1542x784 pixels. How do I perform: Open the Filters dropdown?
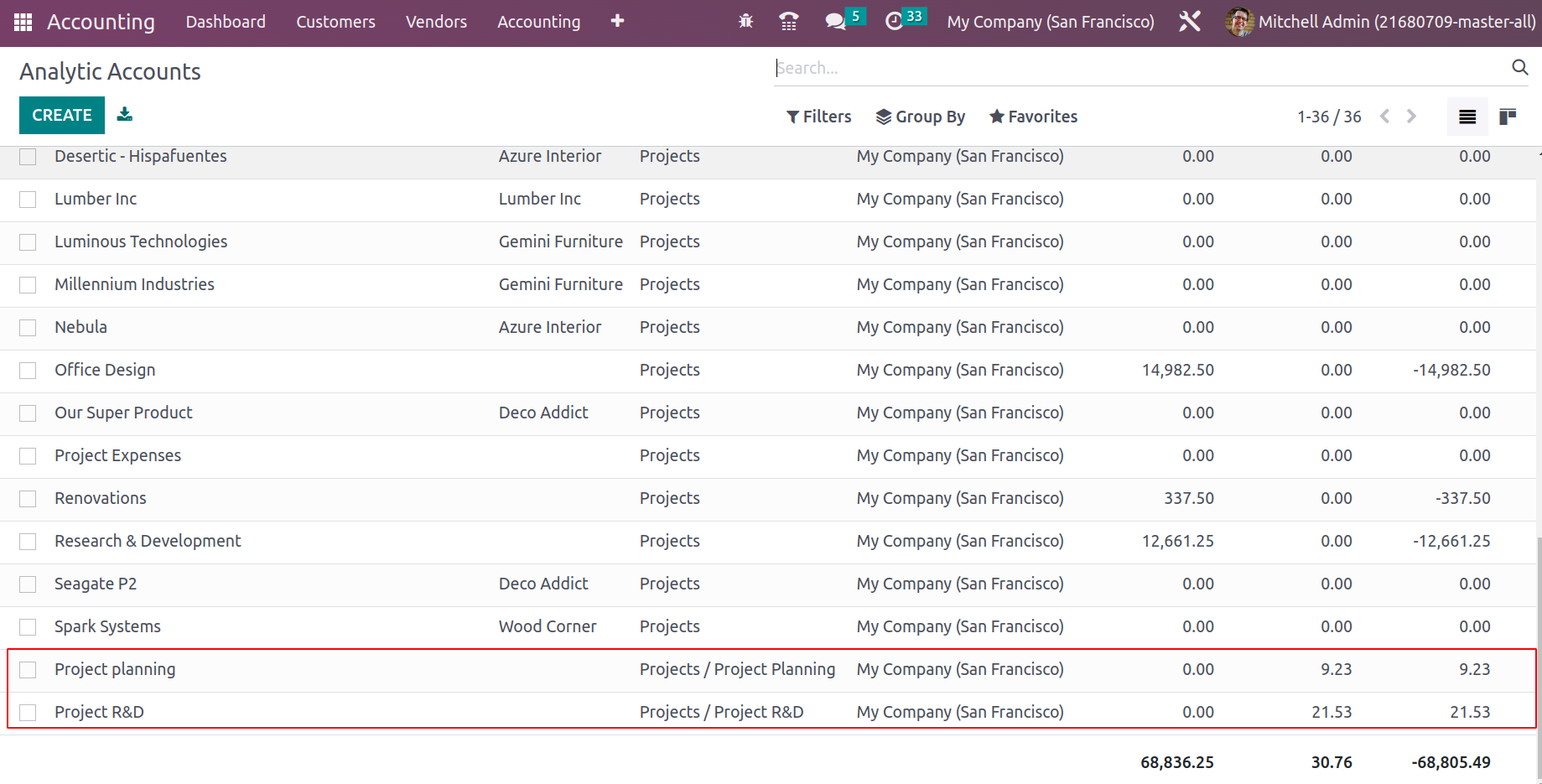(818, 117)
